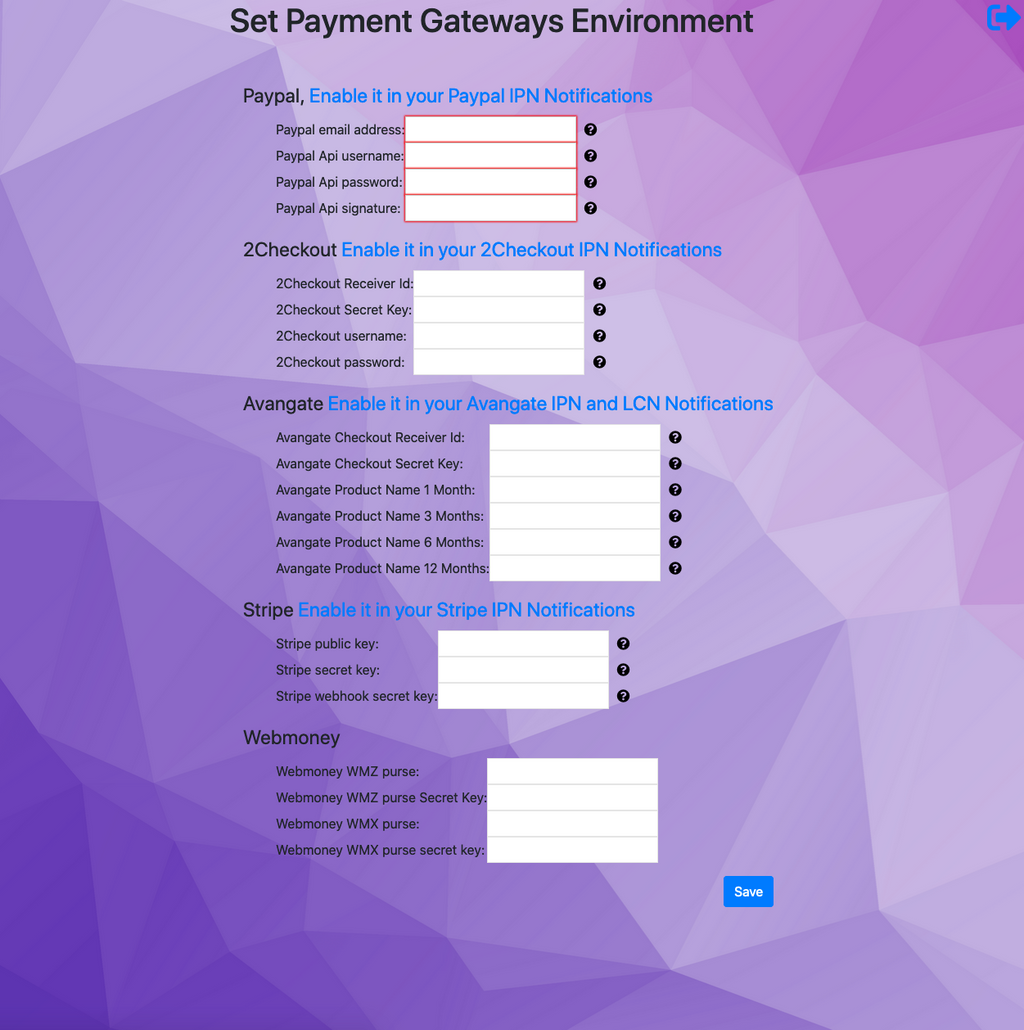This screenshot has width=1024, height=1030.
Task: Focus the Avangate Checkout Secret Key field
Action: [575, 464]
